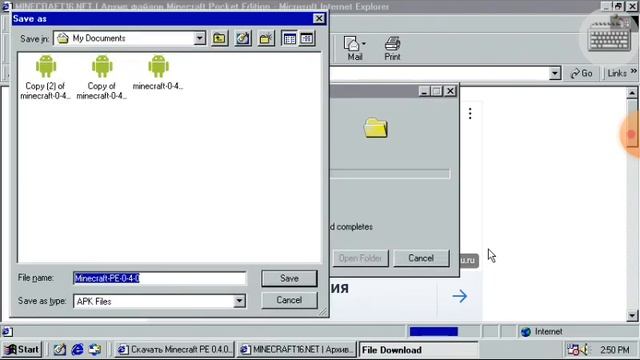Close the File Download dialog window

pyautogui.click(x=450, y=91)
